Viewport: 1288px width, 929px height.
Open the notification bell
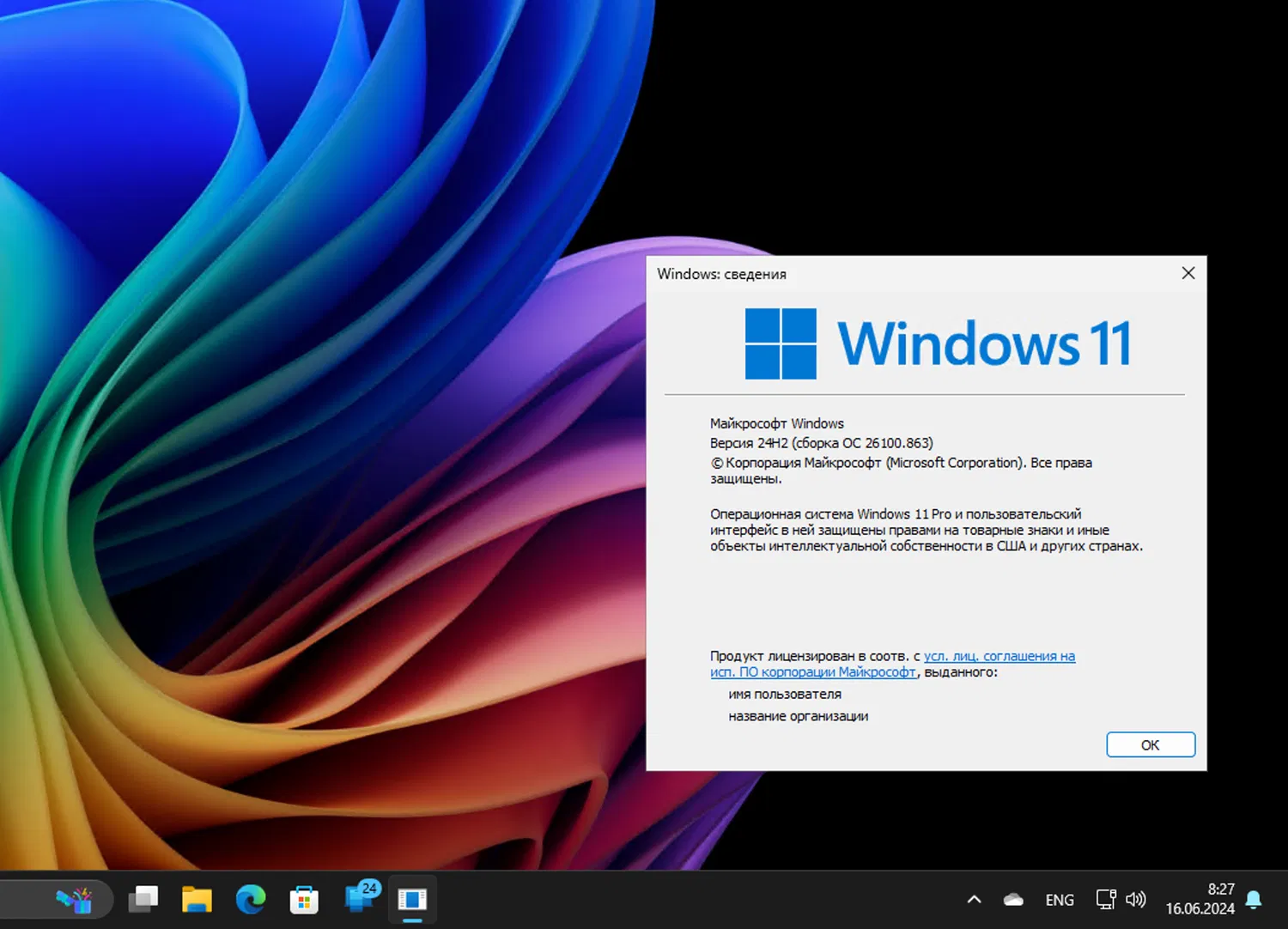tap(1254, 899)
